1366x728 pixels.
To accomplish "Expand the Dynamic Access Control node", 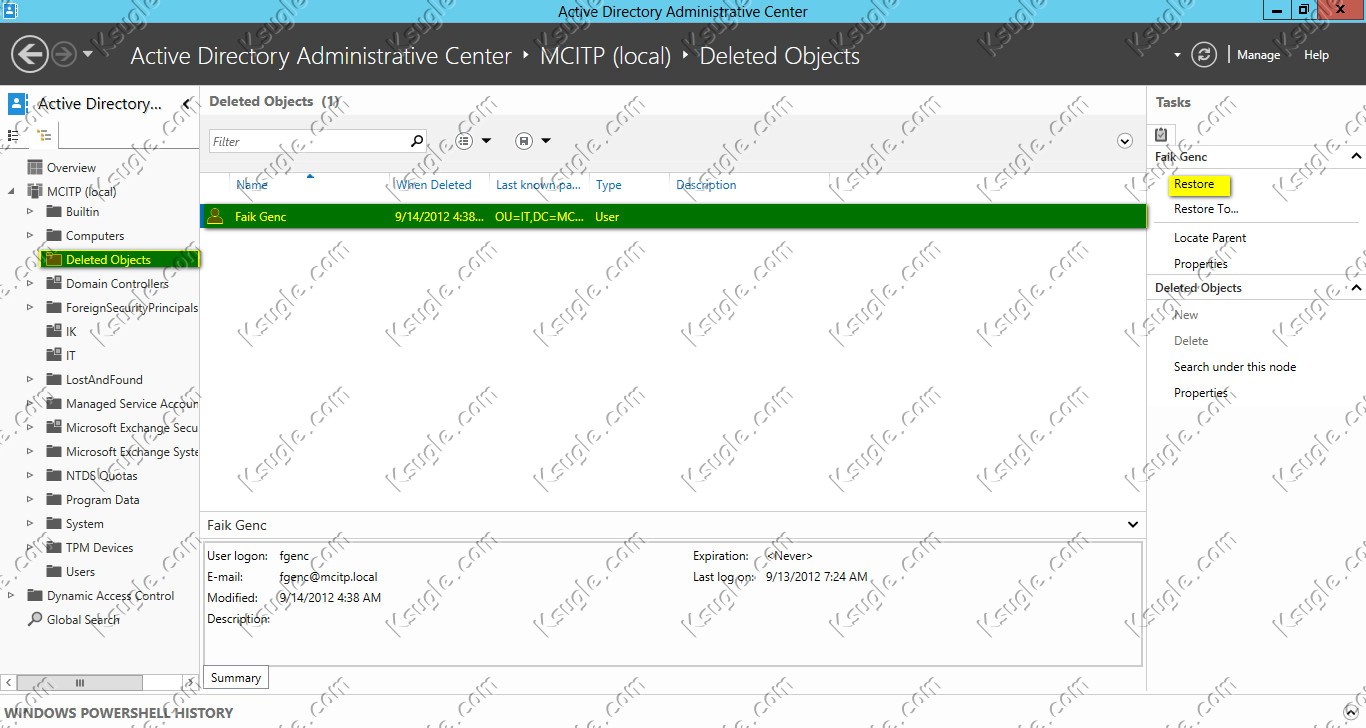I will [x=12, y=595].
